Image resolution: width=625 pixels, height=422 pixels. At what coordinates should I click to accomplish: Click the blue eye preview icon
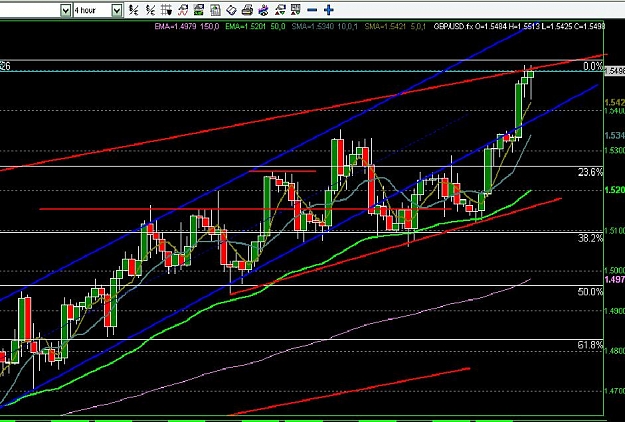coord(263,10)
